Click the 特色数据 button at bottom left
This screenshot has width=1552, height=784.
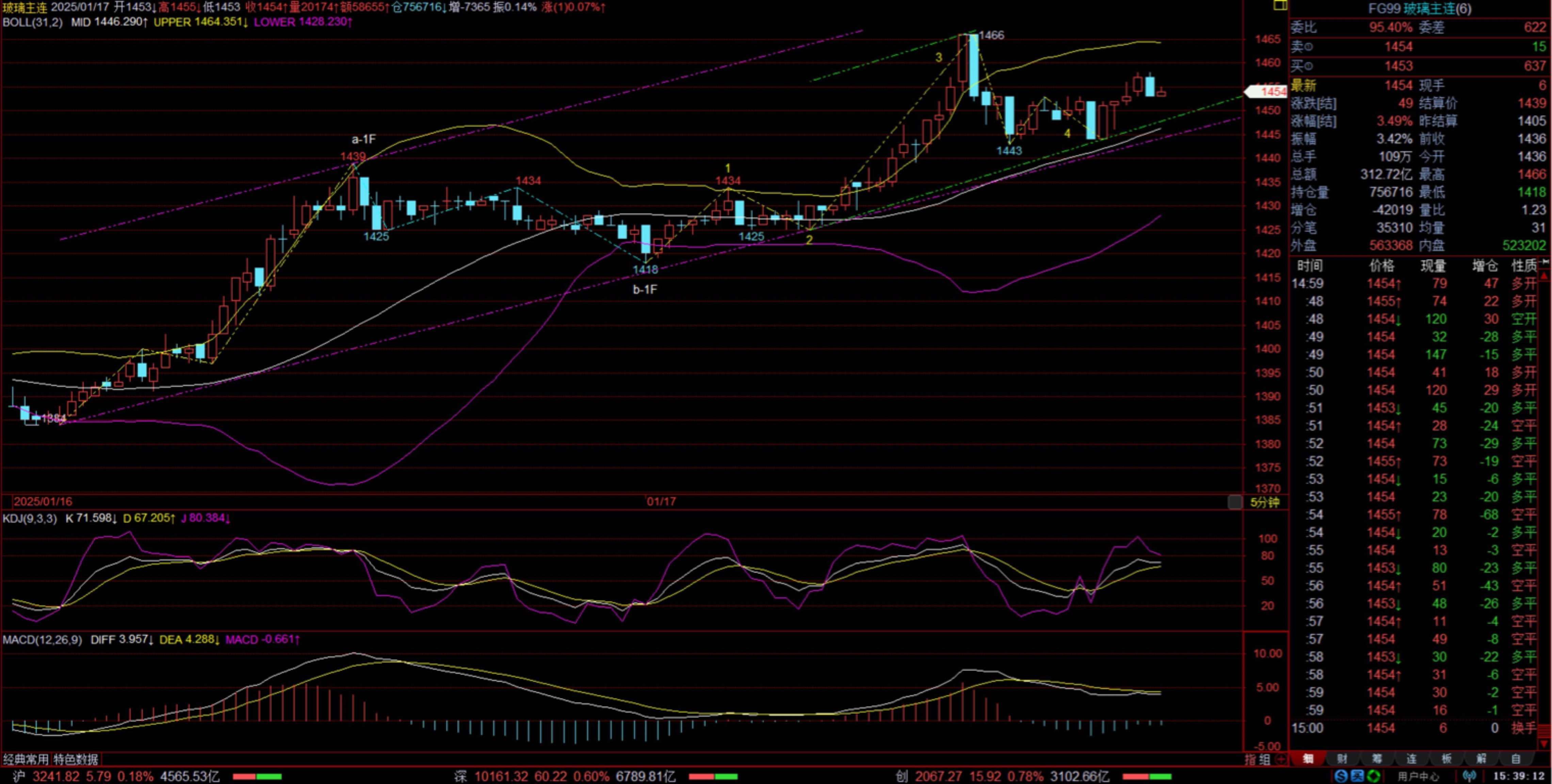pos(76,759)
